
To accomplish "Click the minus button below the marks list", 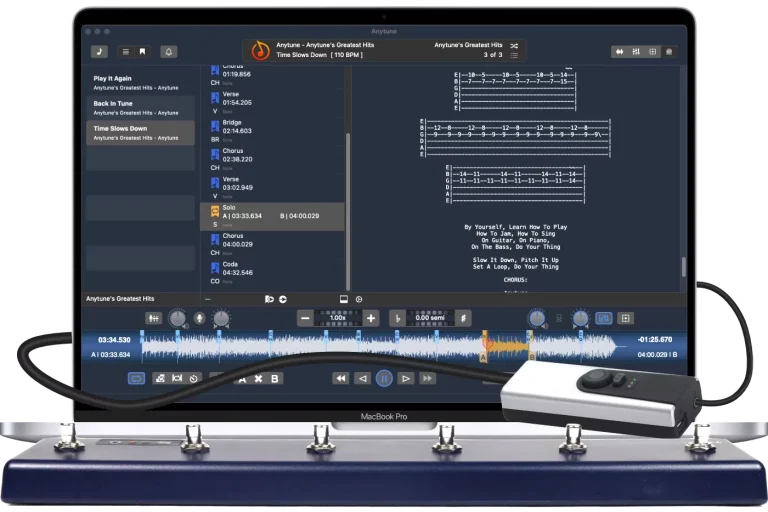I will (x=208, y=299).
